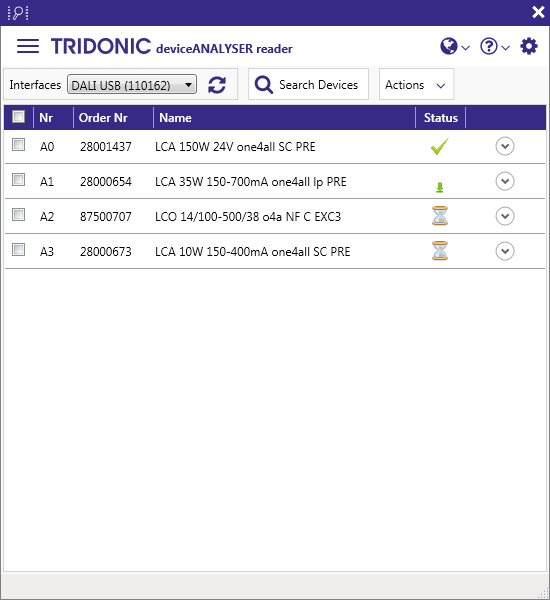550x600 pixels.
Task: Grab the window resize grip corner
Action: point(543,593)
